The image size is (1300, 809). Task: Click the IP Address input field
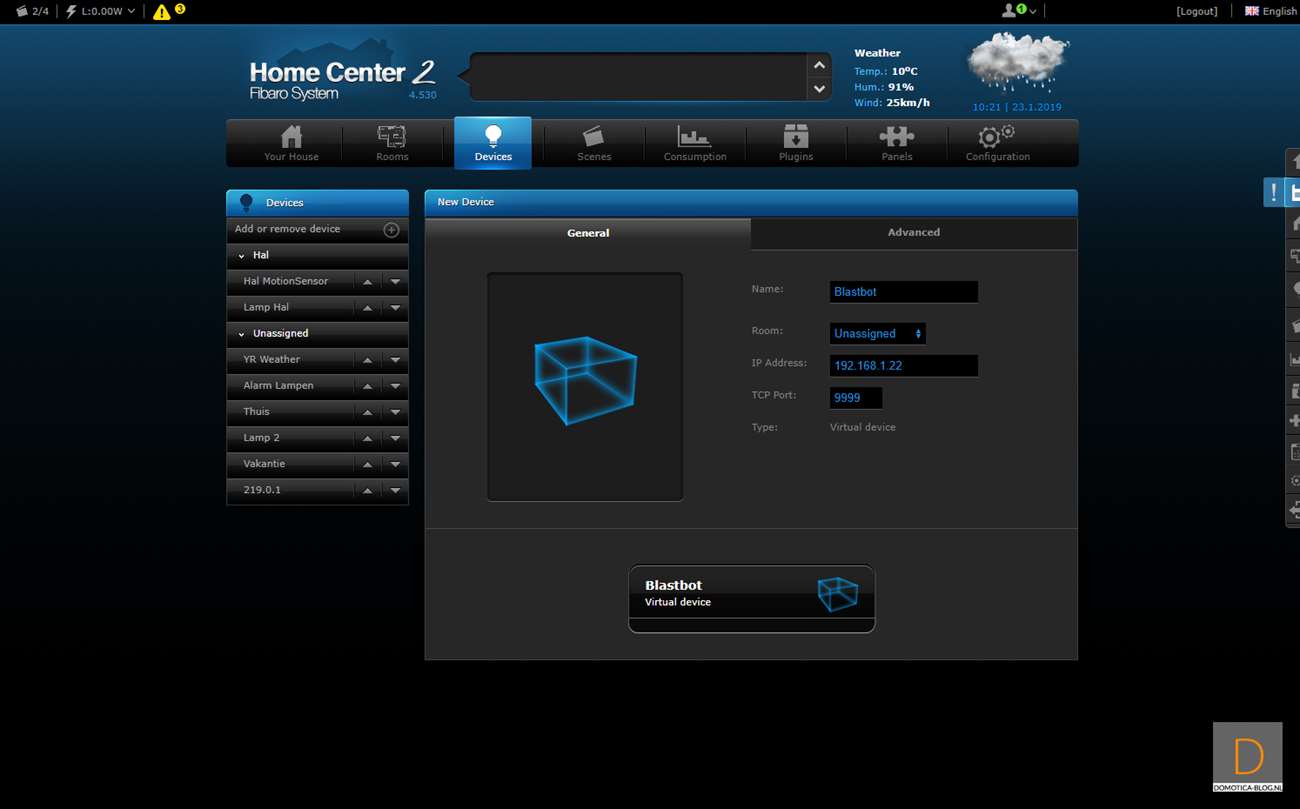[904, 366]
